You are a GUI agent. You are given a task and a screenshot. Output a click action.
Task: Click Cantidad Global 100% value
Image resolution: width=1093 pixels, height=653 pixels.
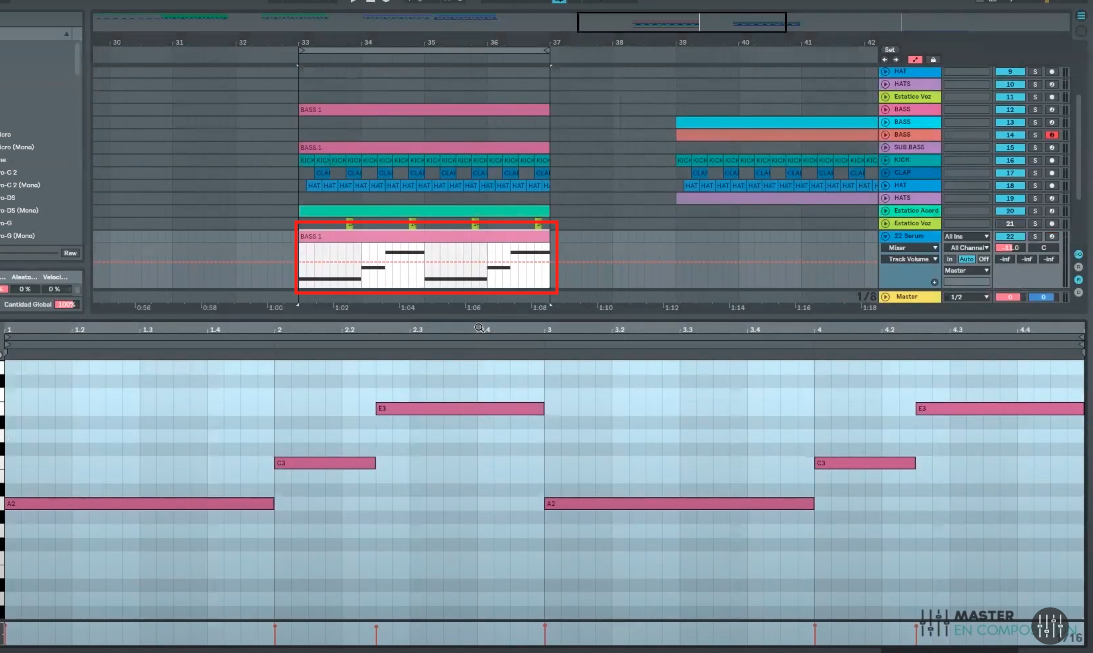coord(66,305)
